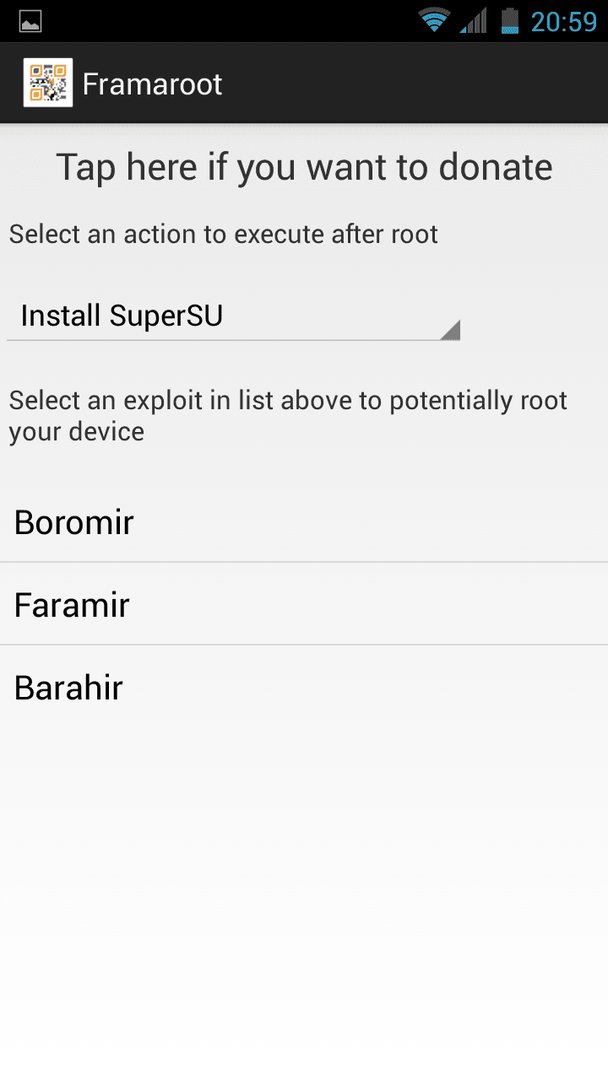Tap here if you want to donate
This screenshot has width=608, height=1080.
[x=304, y=167]
